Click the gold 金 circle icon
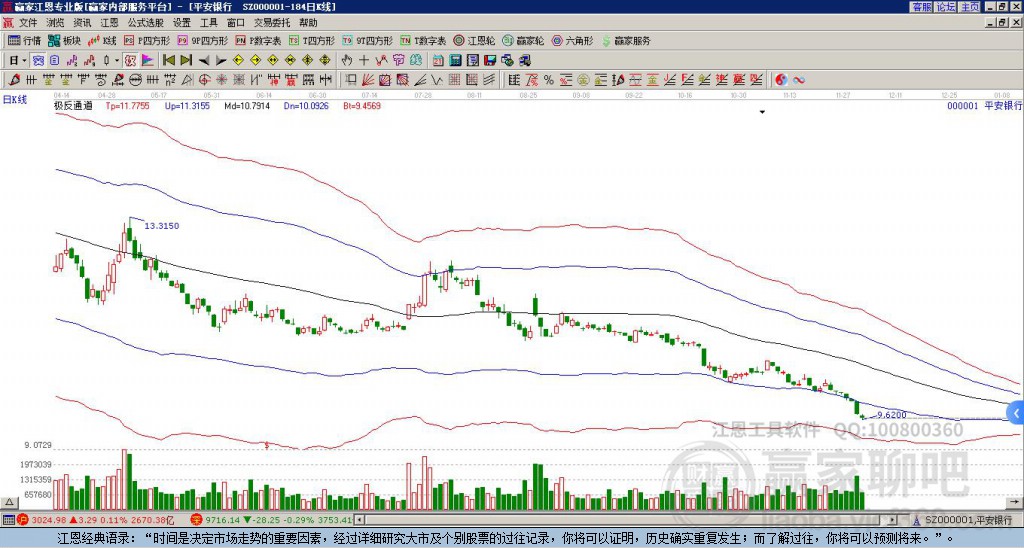 [x=583, y=80]
